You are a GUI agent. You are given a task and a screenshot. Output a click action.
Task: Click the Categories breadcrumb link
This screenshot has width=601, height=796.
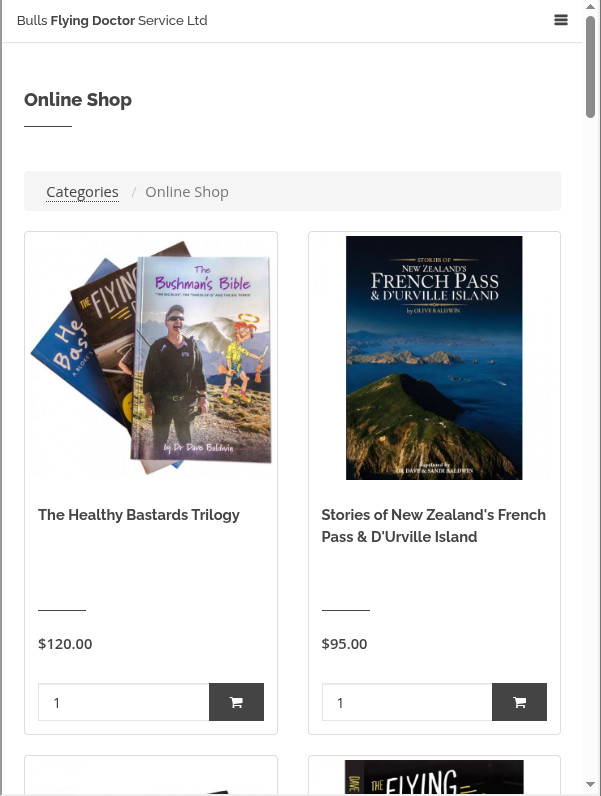tap(82, 192)
